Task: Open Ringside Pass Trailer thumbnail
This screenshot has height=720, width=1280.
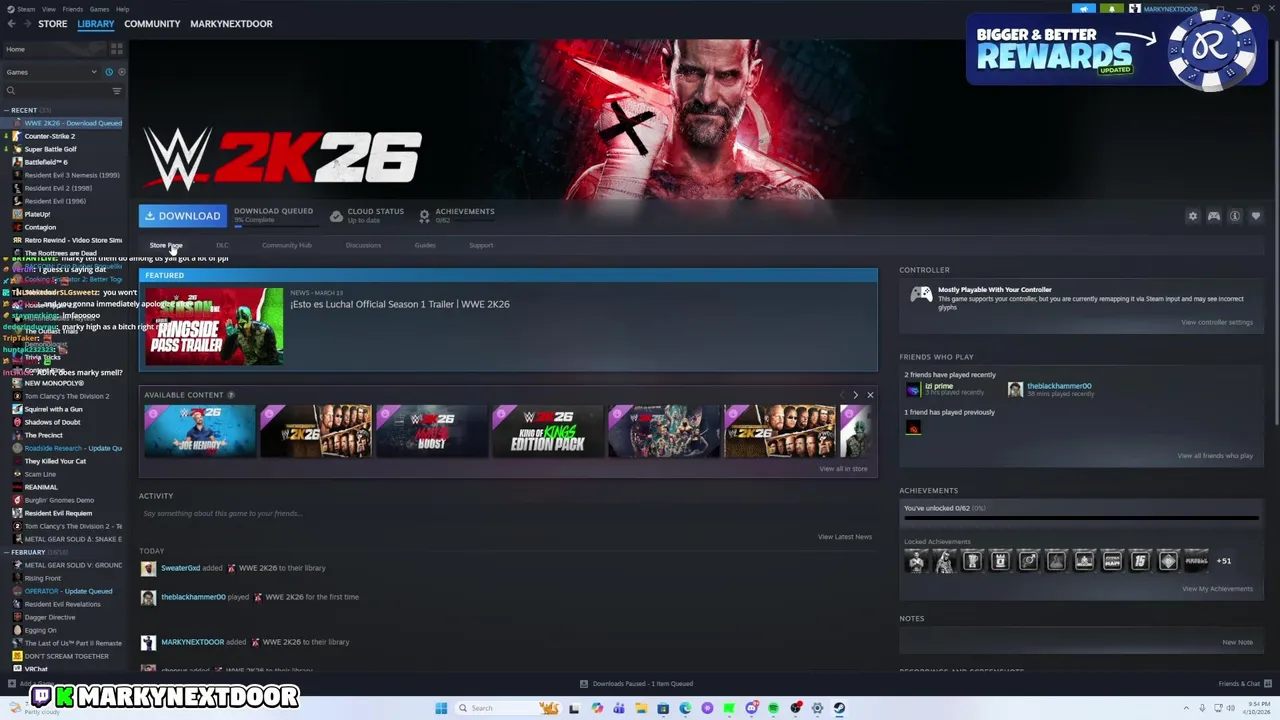Action: click(x=214, y=326)
